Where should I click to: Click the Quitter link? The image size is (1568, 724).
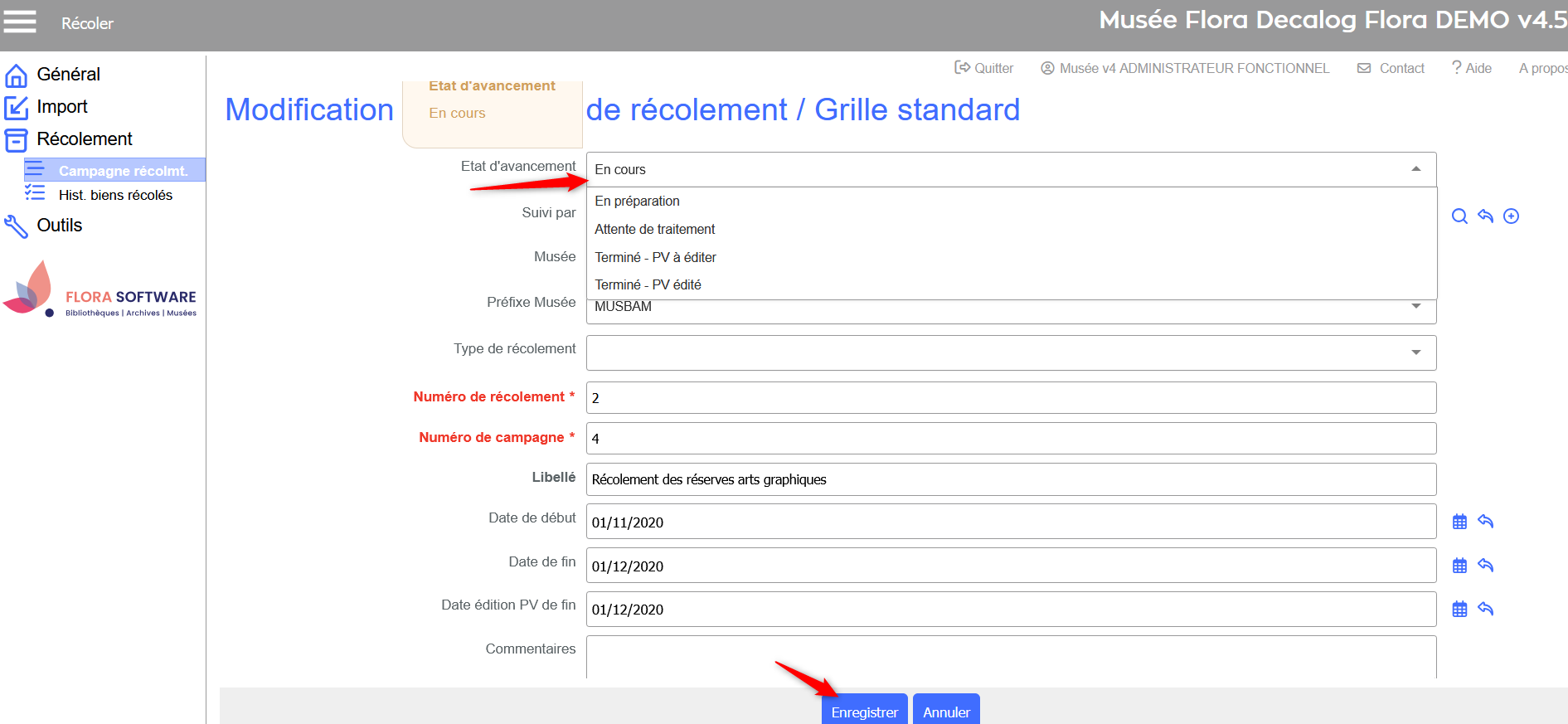point(984,68)
